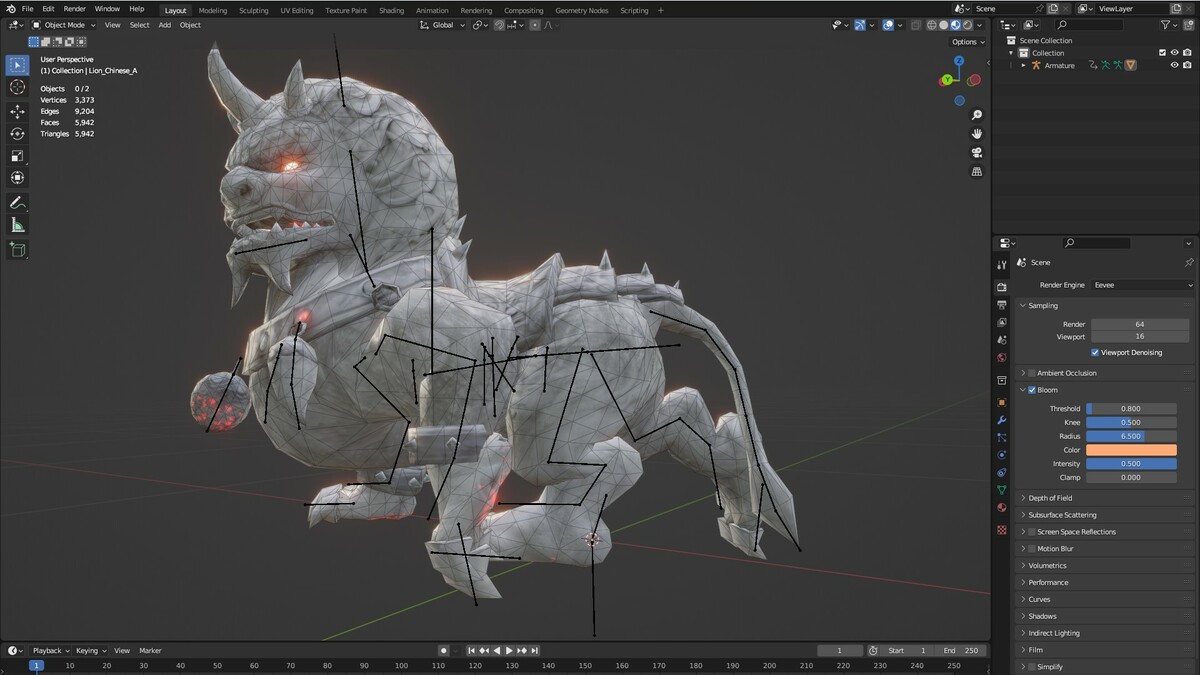Open the Object Mode dropdown
Viewport: 1200px width, 675px height.
(x=64, y=25)
